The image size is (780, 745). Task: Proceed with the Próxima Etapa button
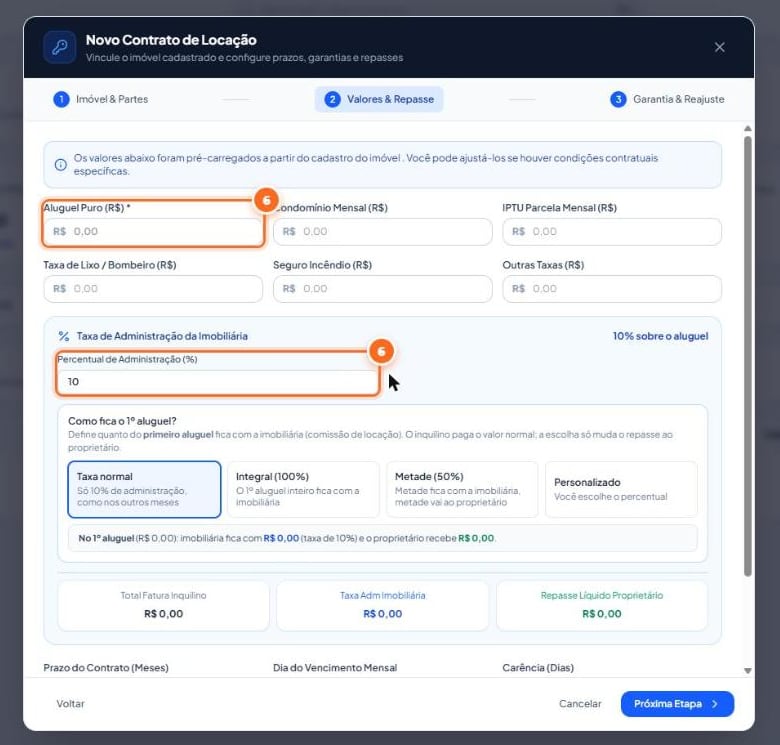pos(677,704)
